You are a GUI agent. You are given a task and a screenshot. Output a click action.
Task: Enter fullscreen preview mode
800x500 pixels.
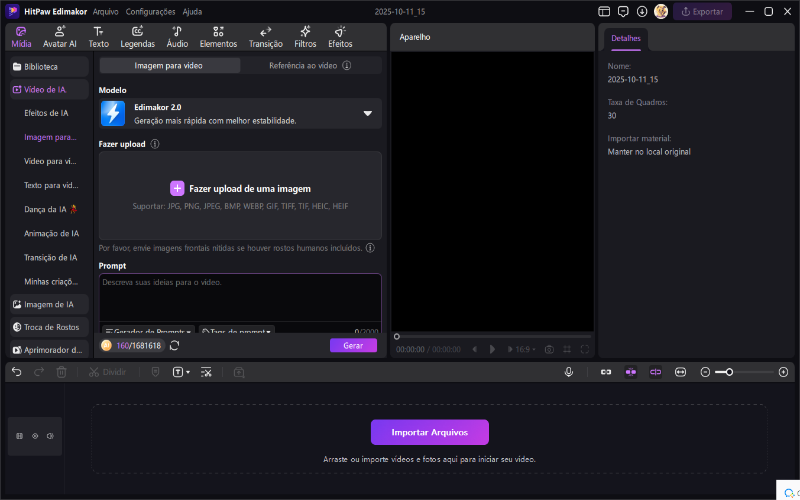coord(585,349)
